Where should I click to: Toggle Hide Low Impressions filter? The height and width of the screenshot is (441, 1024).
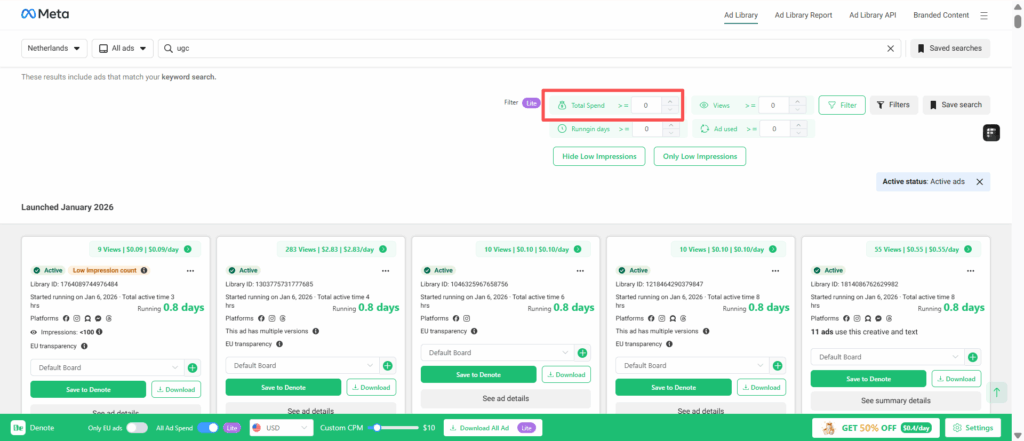[599, 157]
